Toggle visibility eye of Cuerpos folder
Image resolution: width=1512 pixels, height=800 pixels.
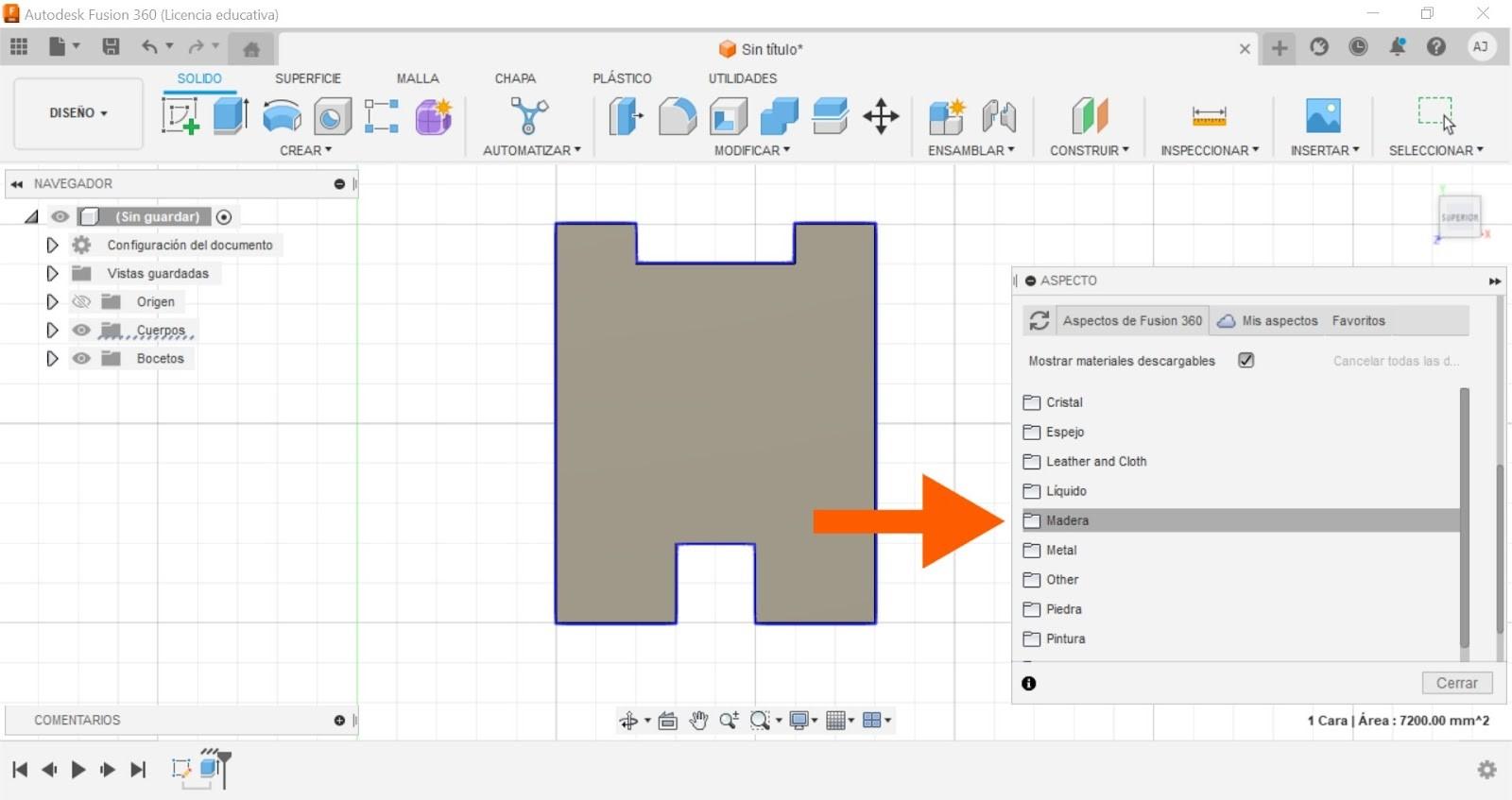click(82, 330)
